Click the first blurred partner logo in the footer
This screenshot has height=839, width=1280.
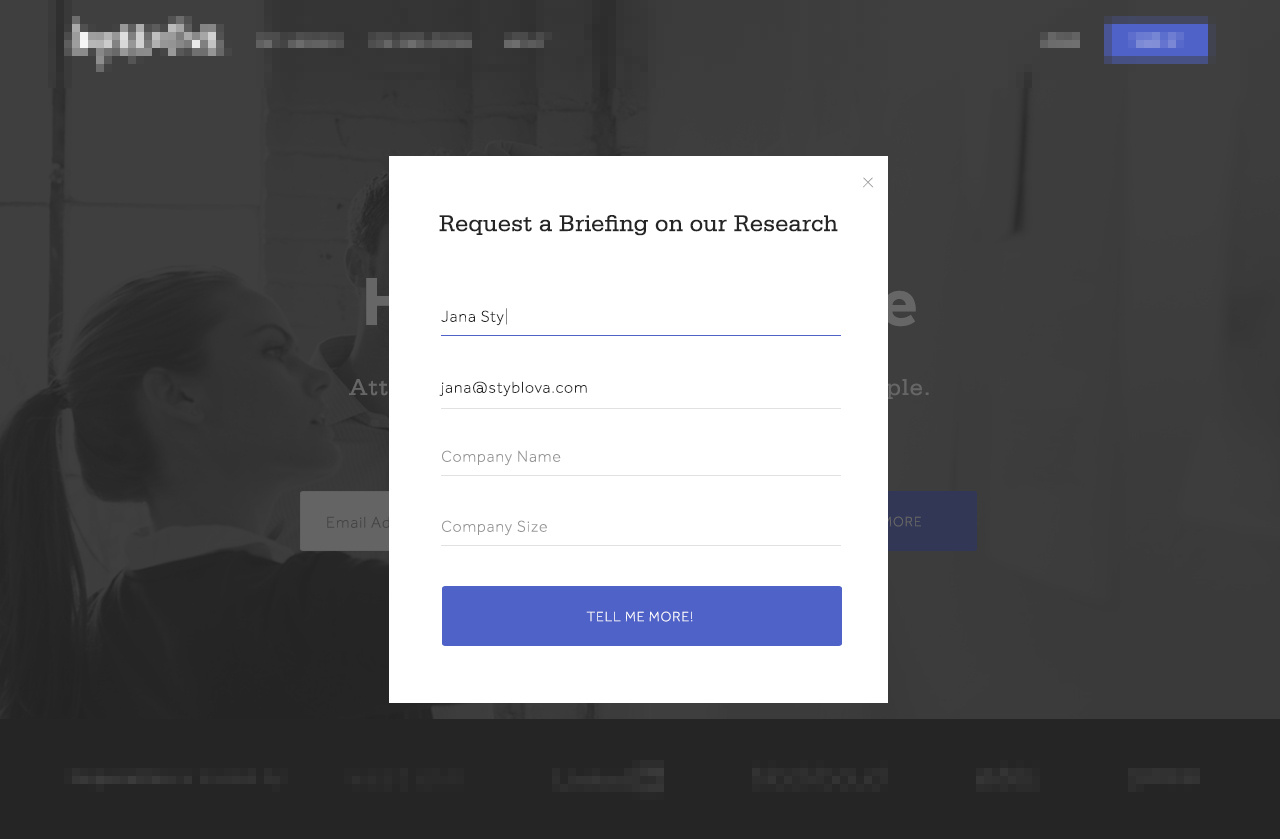click(x=405, y=778)
